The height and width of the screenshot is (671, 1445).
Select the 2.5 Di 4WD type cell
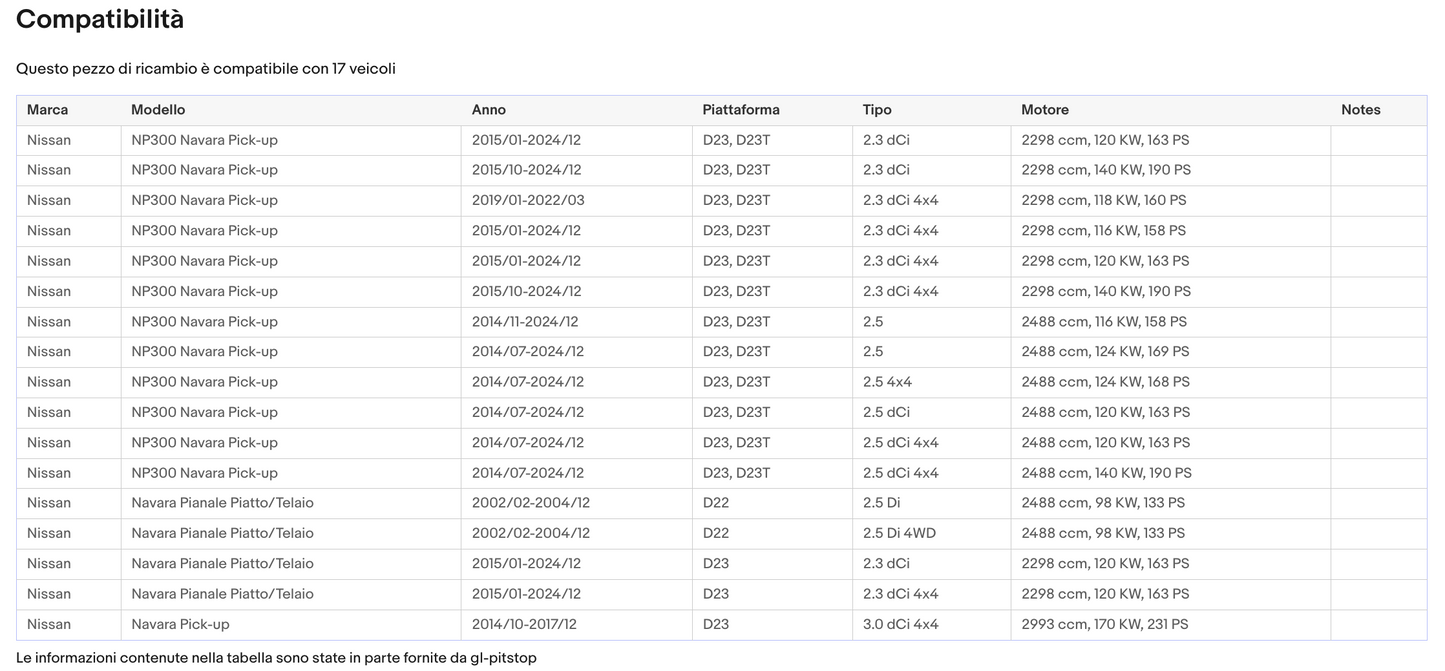[899, 533]
